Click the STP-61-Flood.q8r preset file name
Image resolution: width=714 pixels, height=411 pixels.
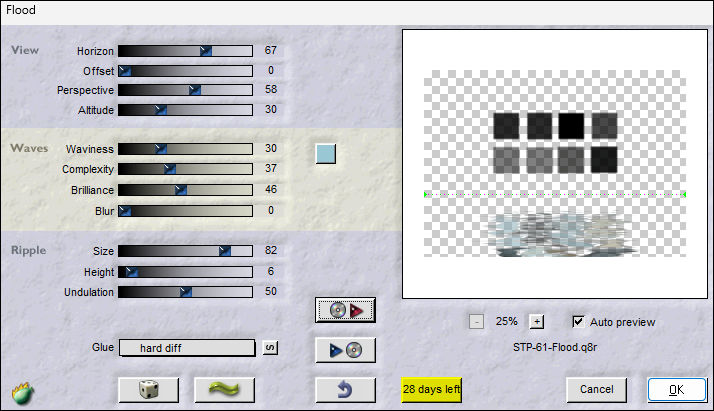(x=555, y=347)
